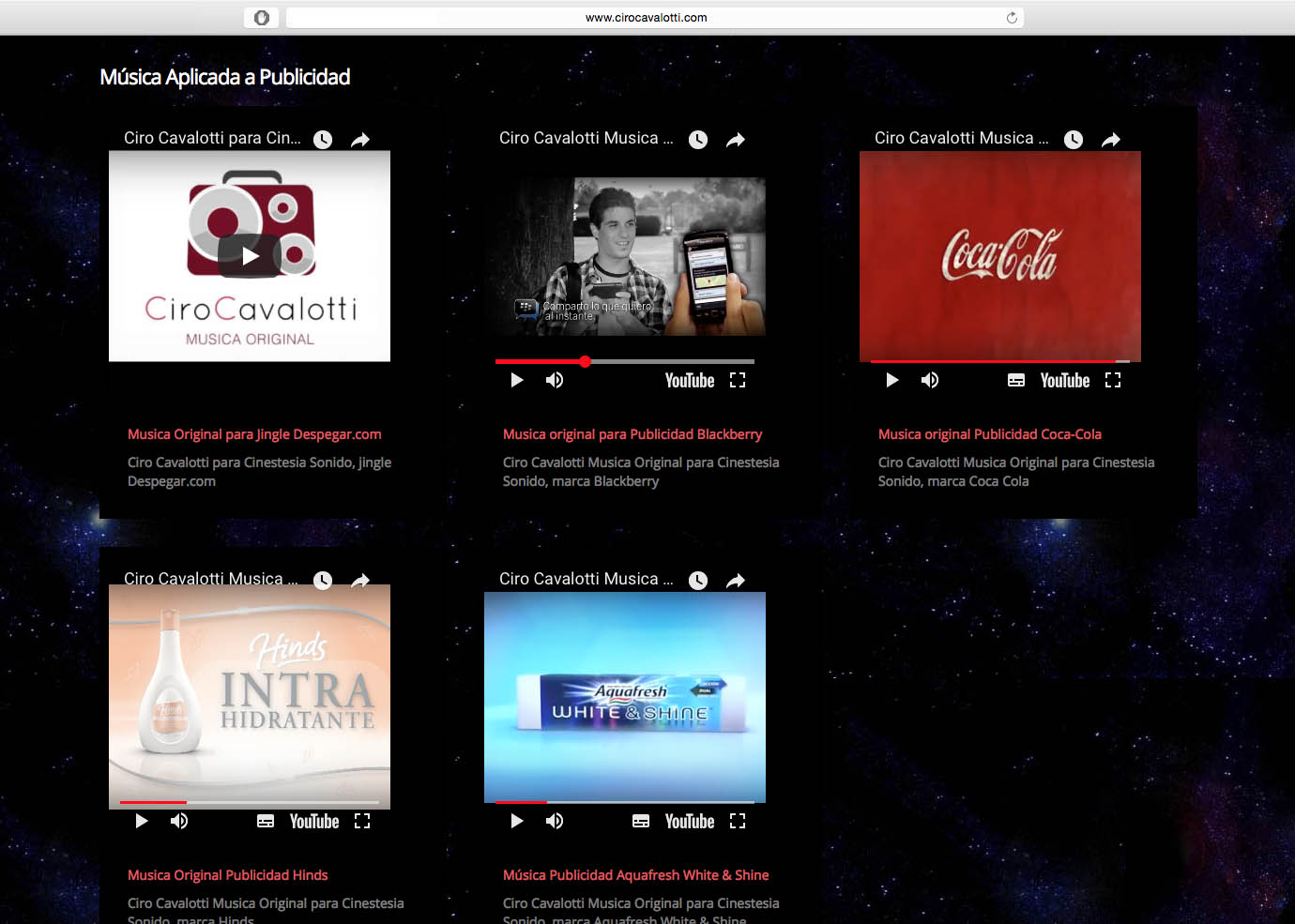
Task: Click the Hinds Intra Hidratante video thumbnail
Action: pos(250,694)
